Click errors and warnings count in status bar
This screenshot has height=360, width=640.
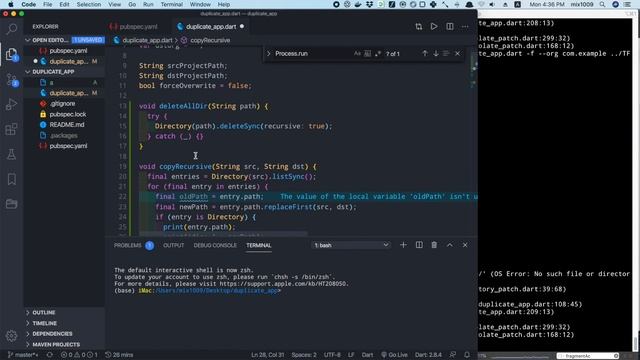[79, 355]
